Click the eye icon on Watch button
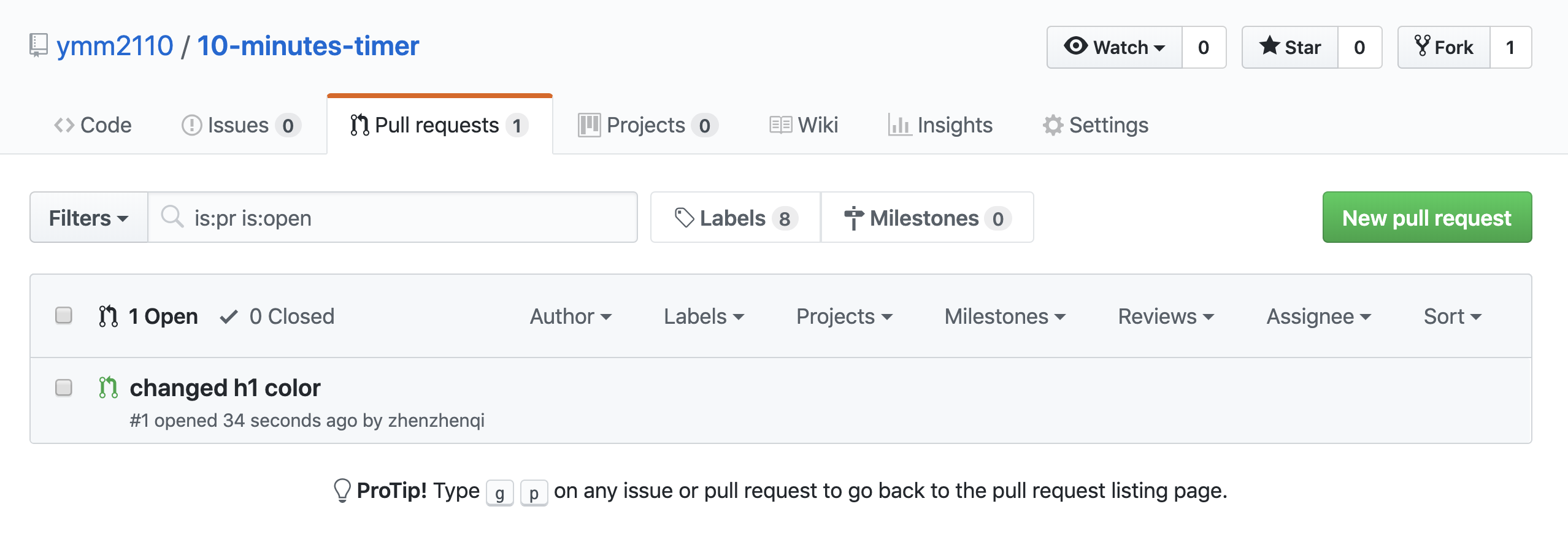The image size is (1568, 547). pyautogui.click(x=1075, y=46)
